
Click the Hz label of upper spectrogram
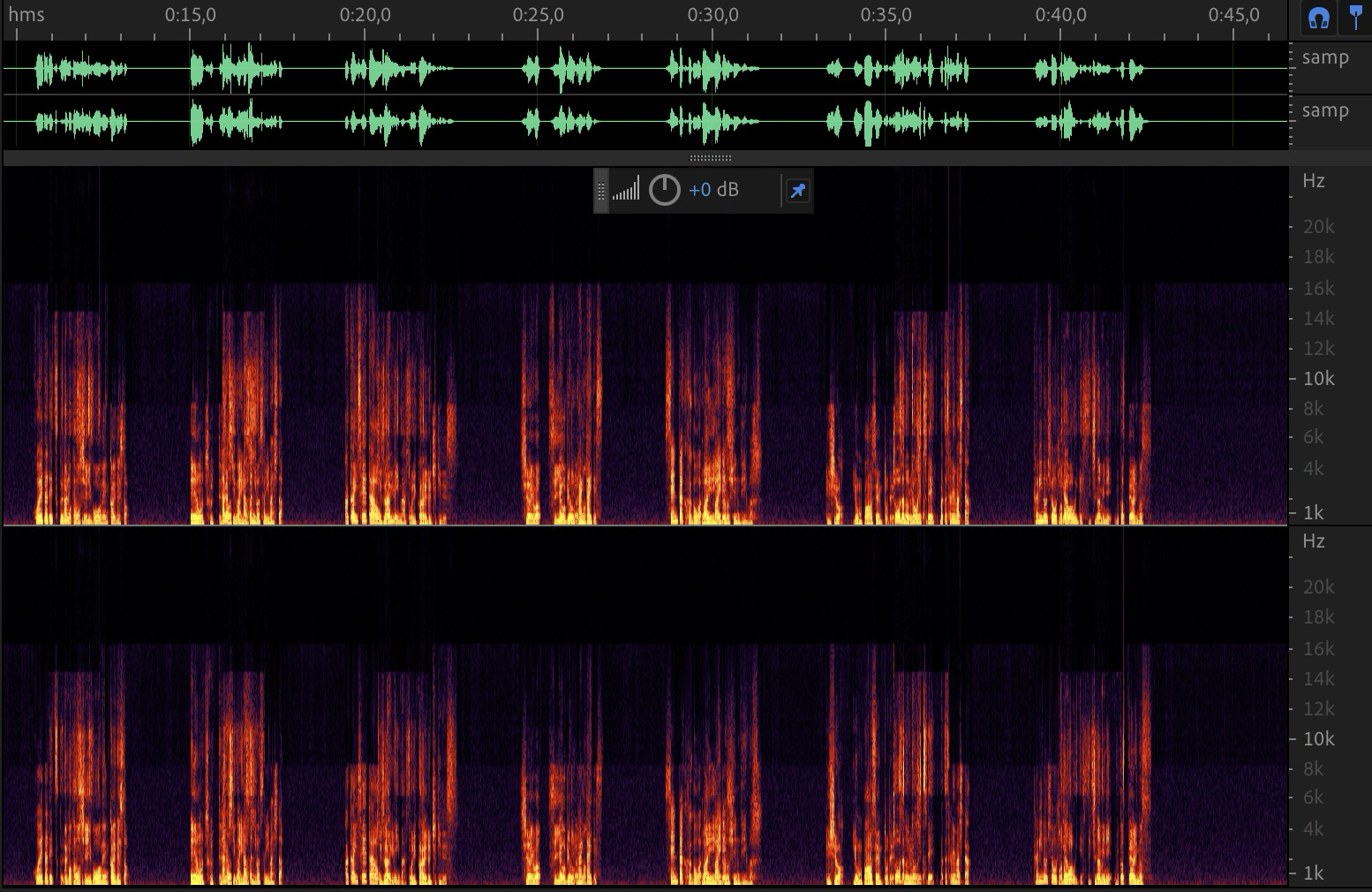[1313, 181]
